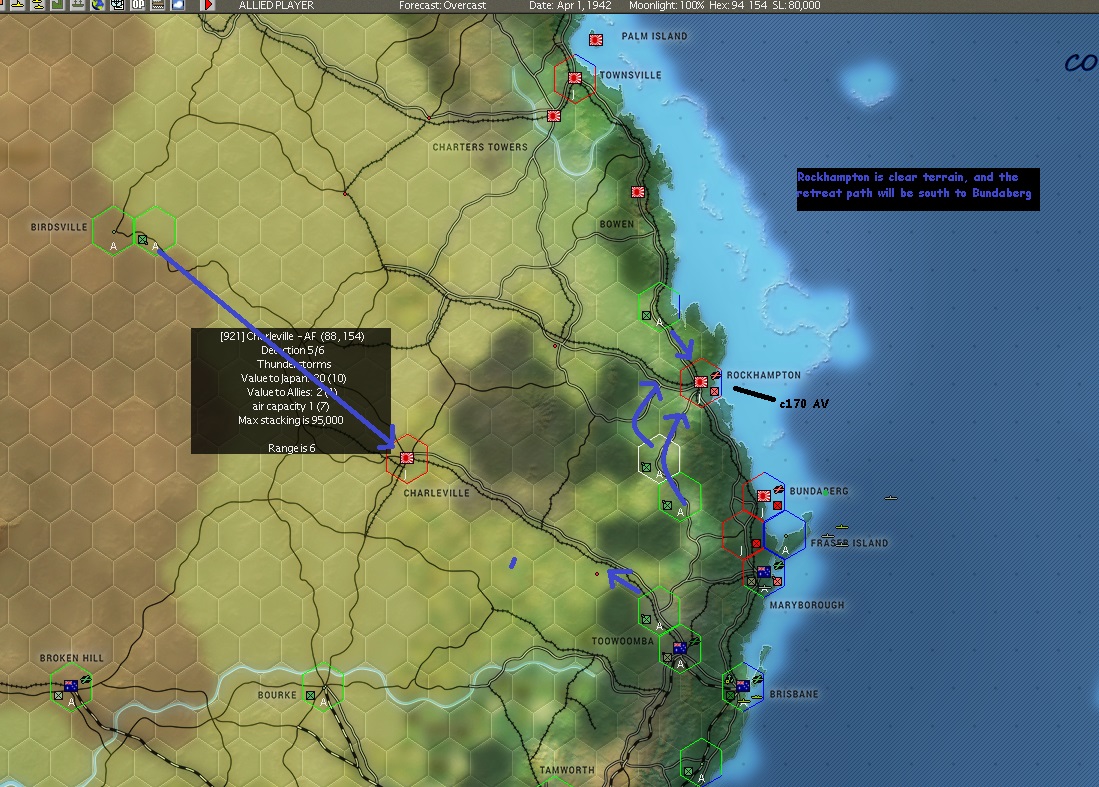Click the BIRDSVILLE map label
This screenshot has height=787, width=1099.
point(59,227)
